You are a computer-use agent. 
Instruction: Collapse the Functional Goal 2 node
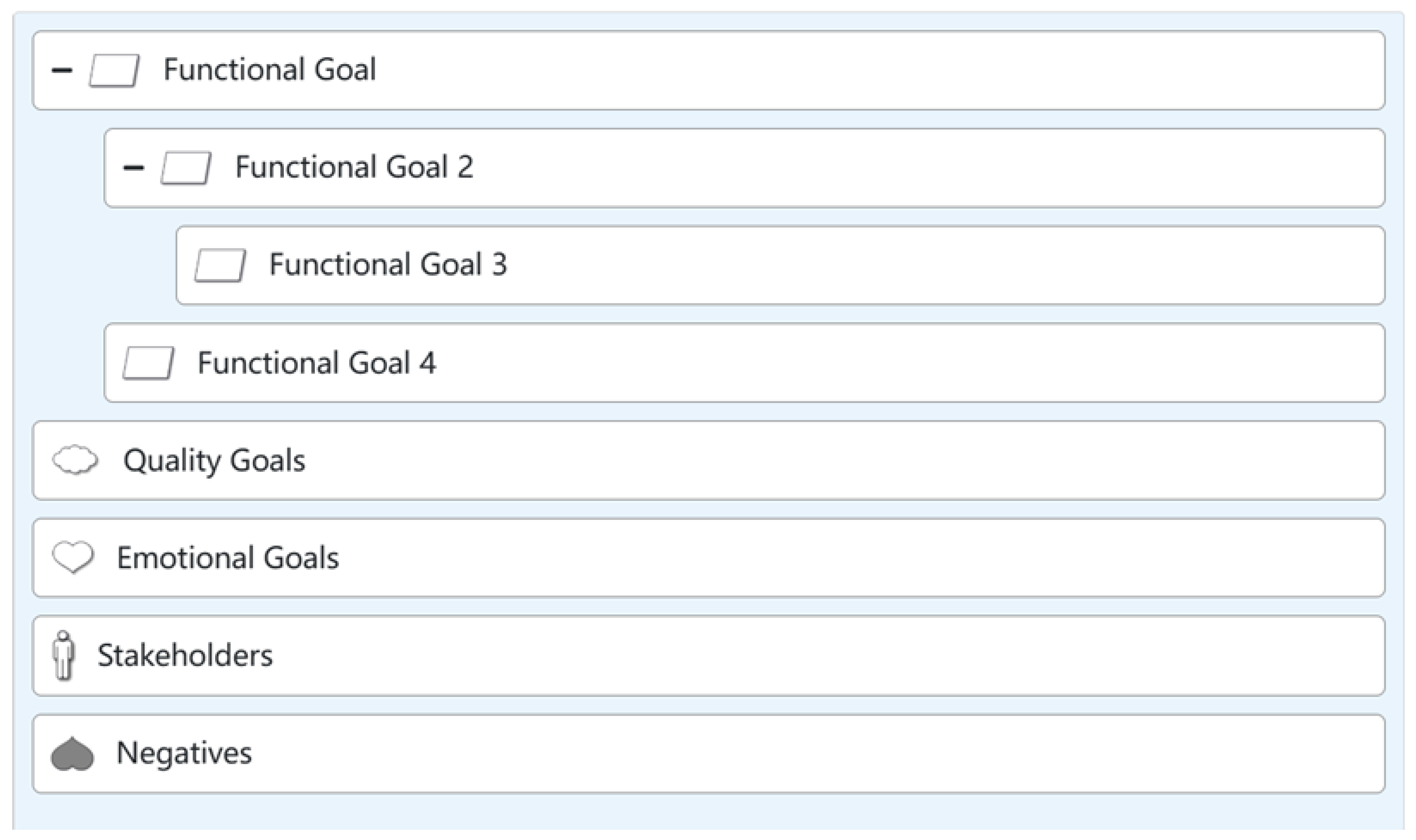(134, 168)
